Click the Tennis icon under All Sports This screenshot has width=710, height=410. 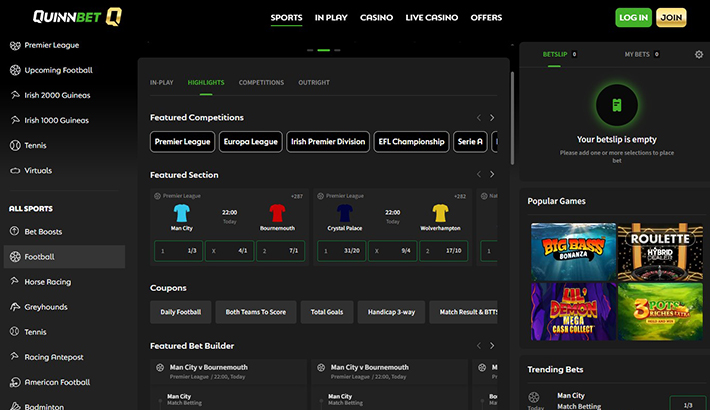(14, 332)
